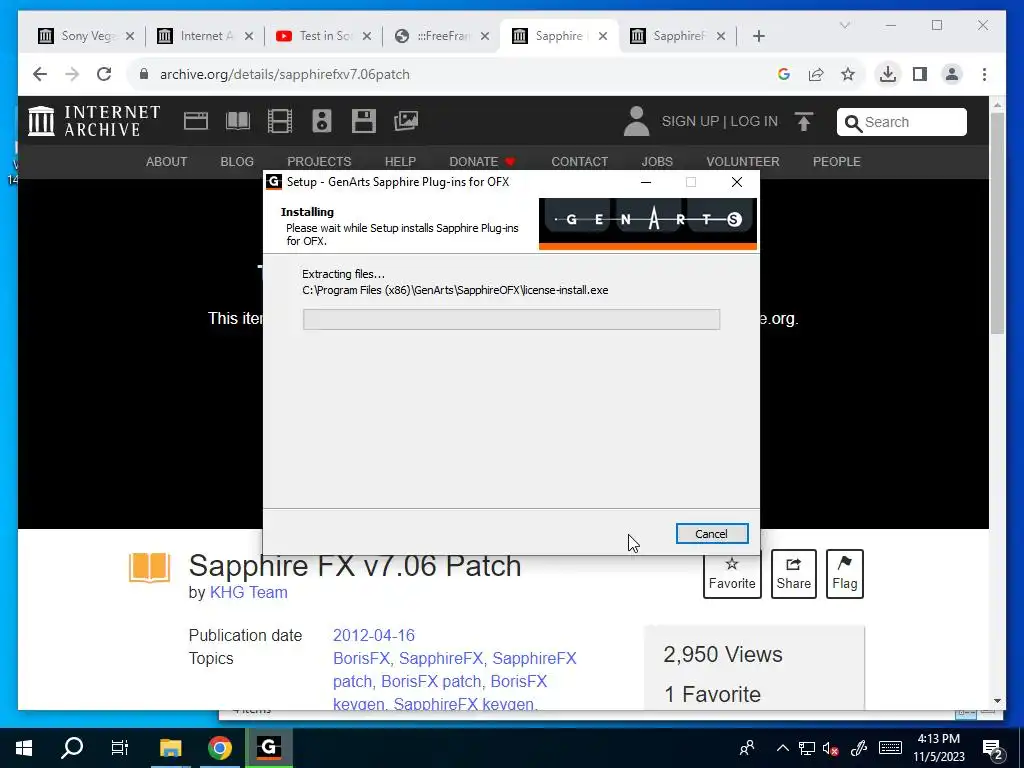The width and height of the screenshot is (1024, 768).
Task: Open the KHG Team author link
Action: point(249,592)
